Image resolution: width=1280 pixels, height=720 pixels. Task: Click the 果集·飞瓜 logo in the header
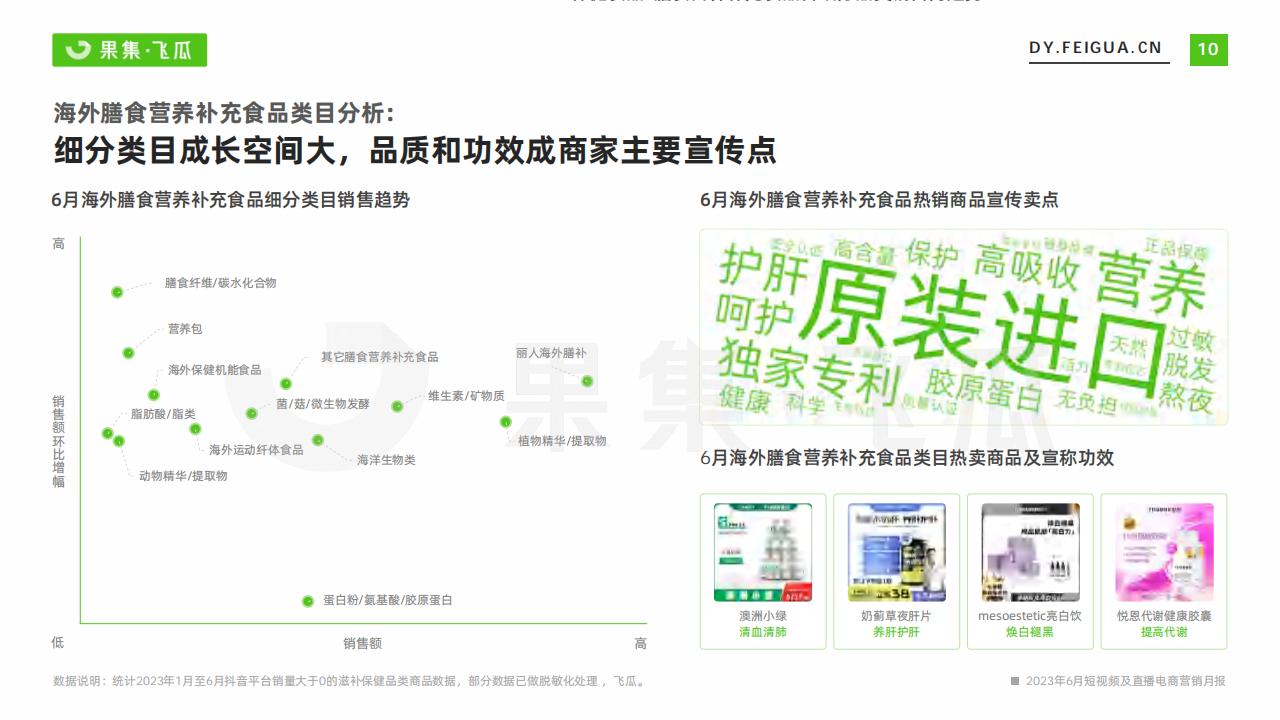tap(129, 50)
